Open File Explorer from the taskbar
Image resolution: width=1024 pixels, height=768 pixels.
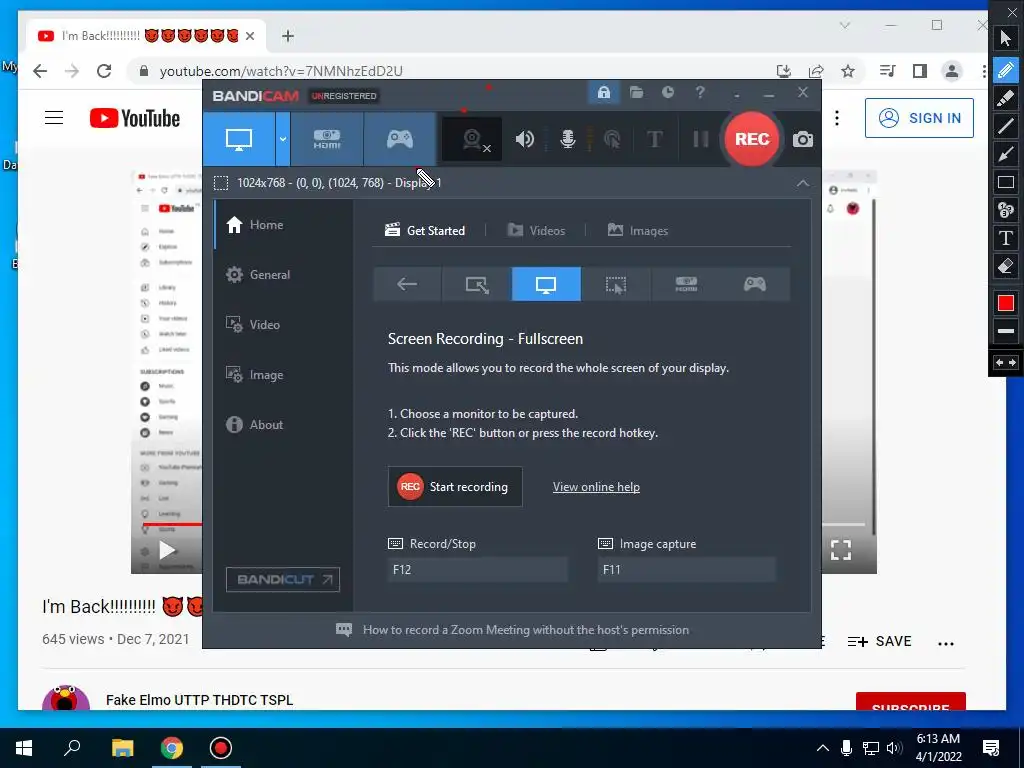122,748
